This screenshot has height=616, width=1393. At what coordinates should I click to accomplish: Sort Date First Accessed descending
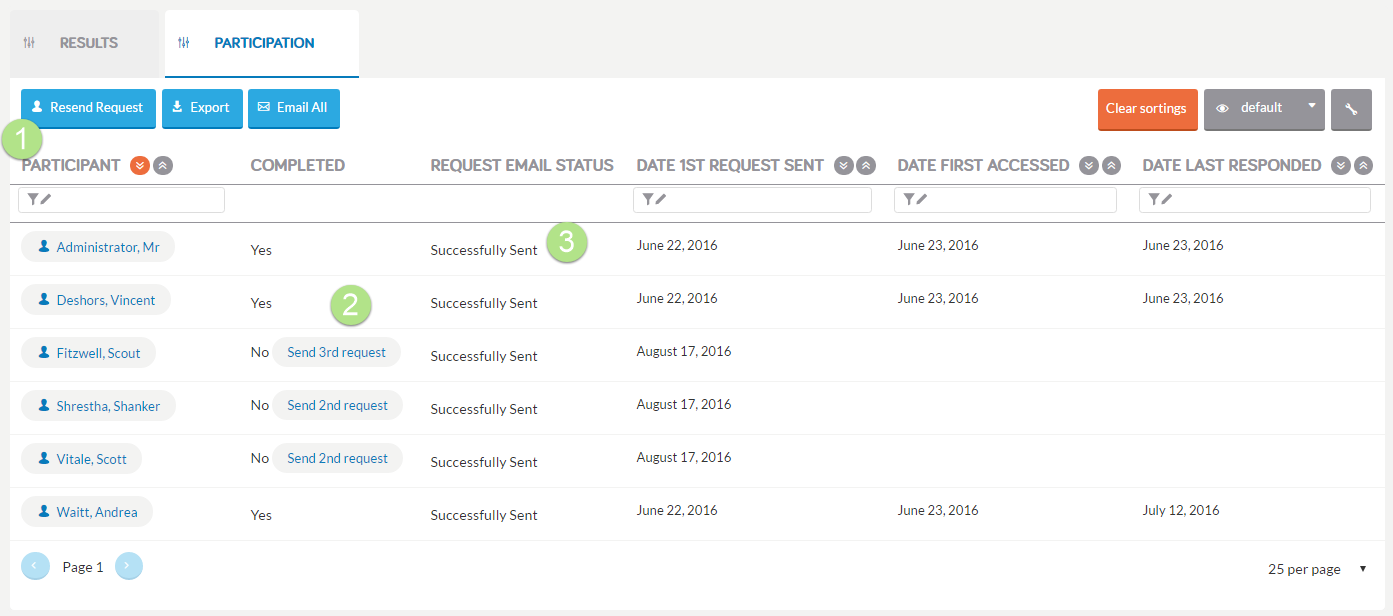[x=1089, y=165]
